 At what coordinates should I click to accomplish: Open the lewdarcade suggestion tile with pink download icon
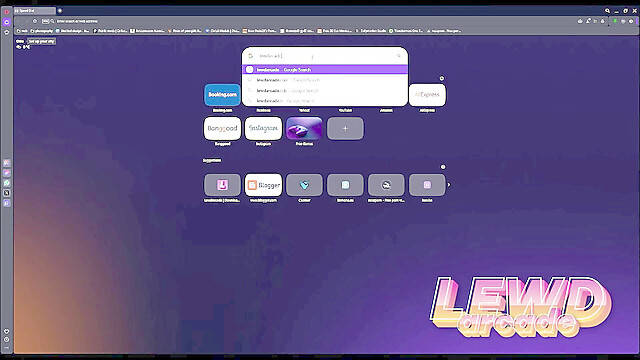tap(222, 185)
